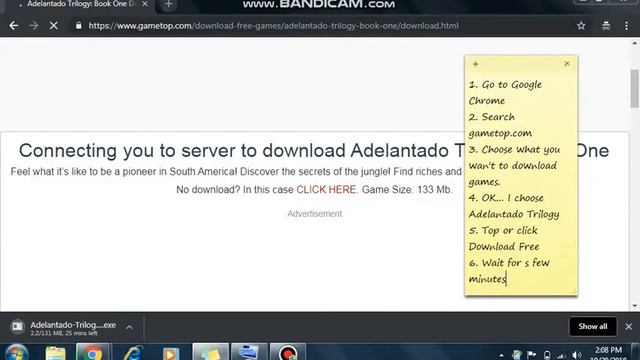Click sticky note line 'Adelantado Trilogy'
This screenshot has height=360, width=640.
[514, 214]
